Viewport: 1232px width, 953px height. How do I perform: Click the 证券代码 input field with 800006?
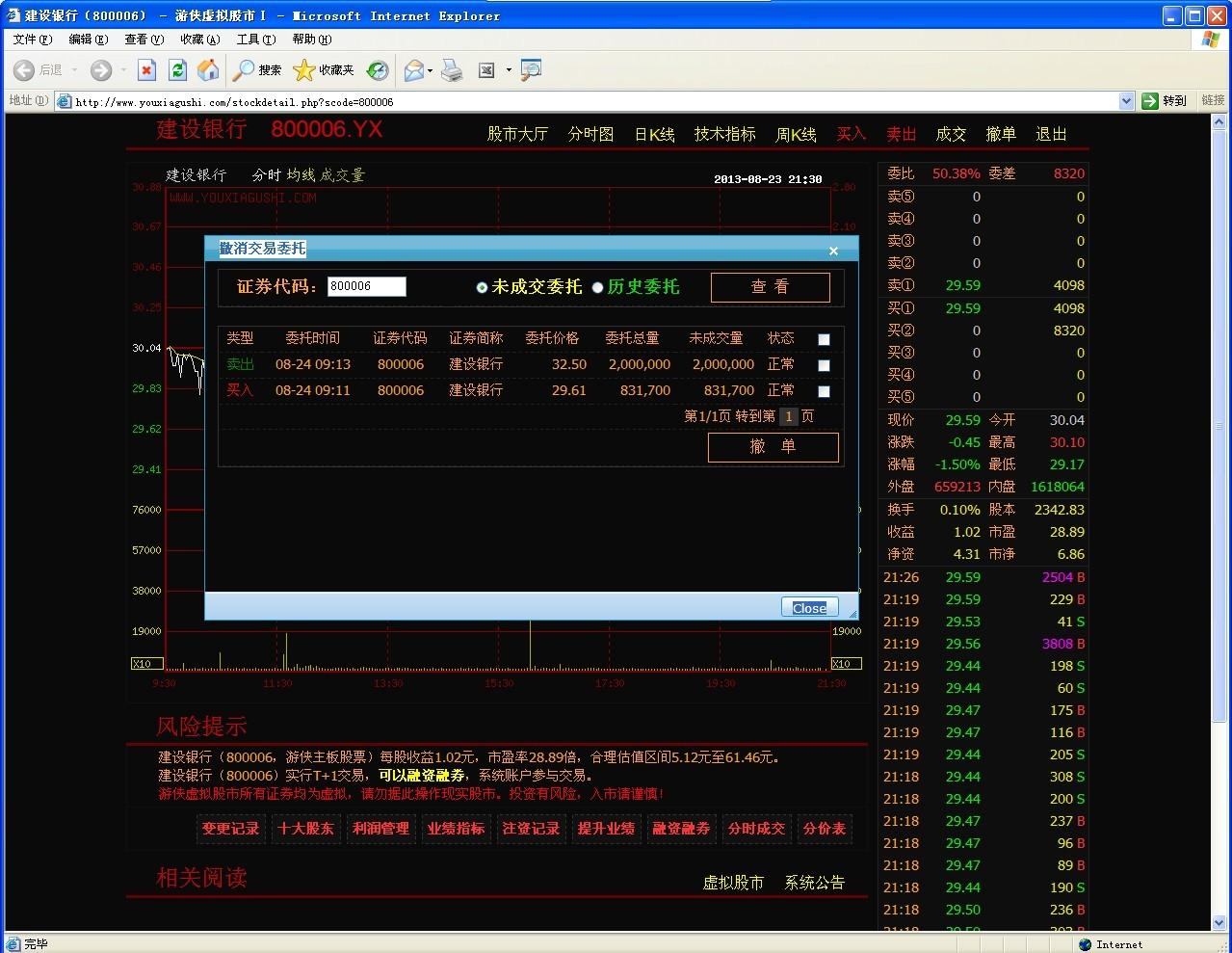click(x=366, y=286)
